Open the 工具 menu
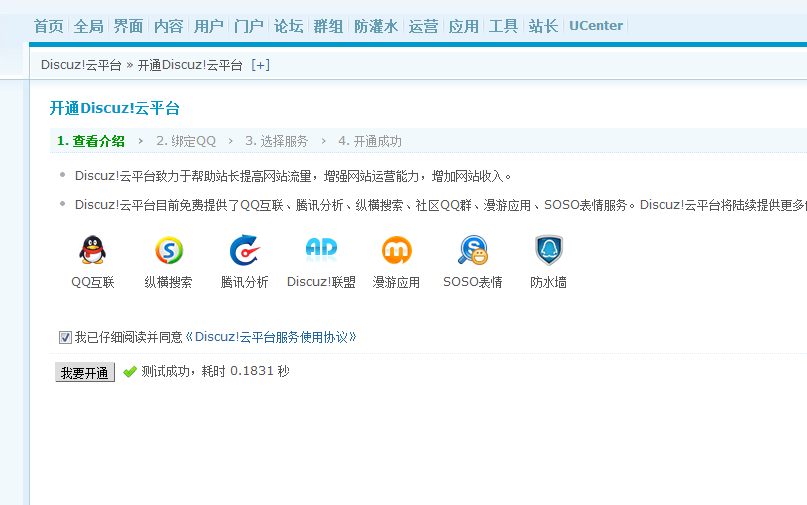This screenshot has height=505, width=807. pyautogui.click(x=503, y=26)
